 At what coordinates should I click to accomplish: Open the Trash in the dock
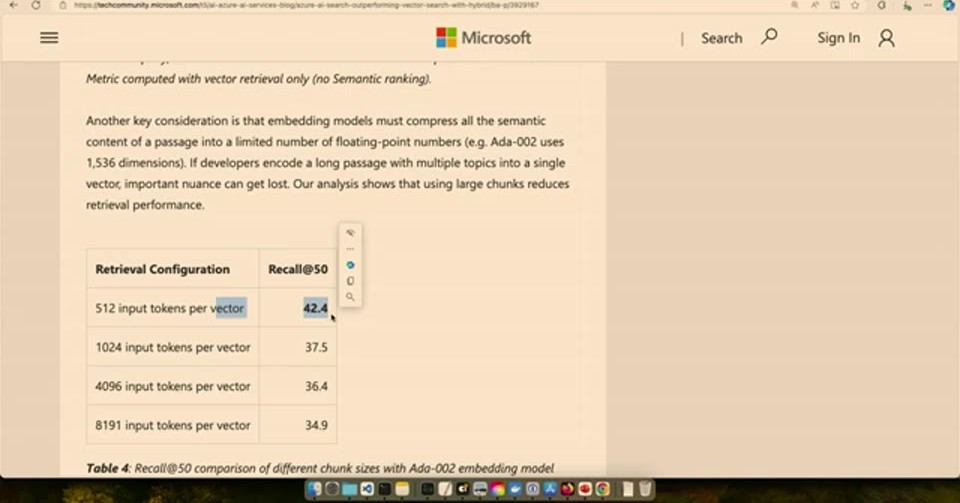(x=645, y=489)
